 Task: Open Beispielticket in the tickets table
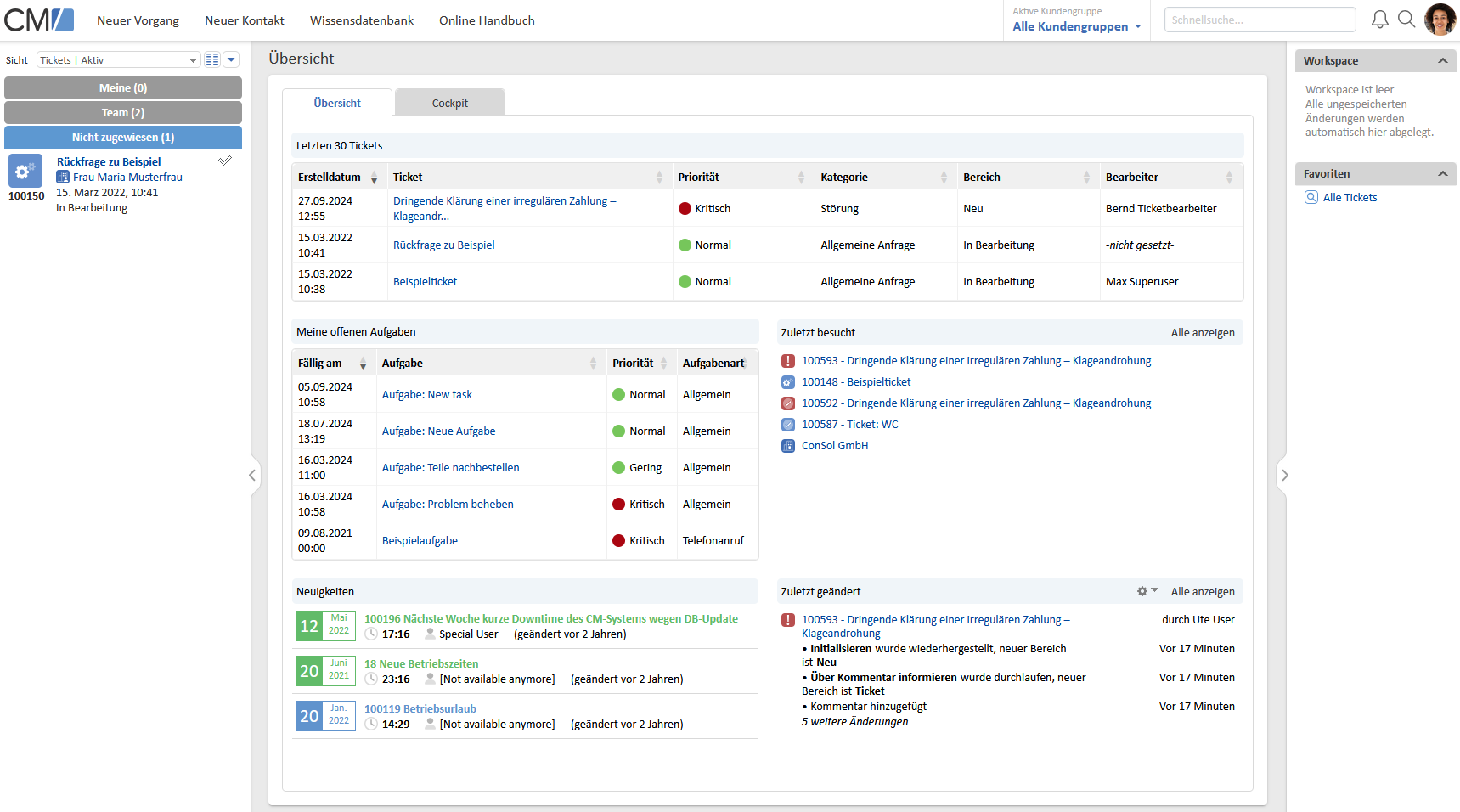[425, 281]
